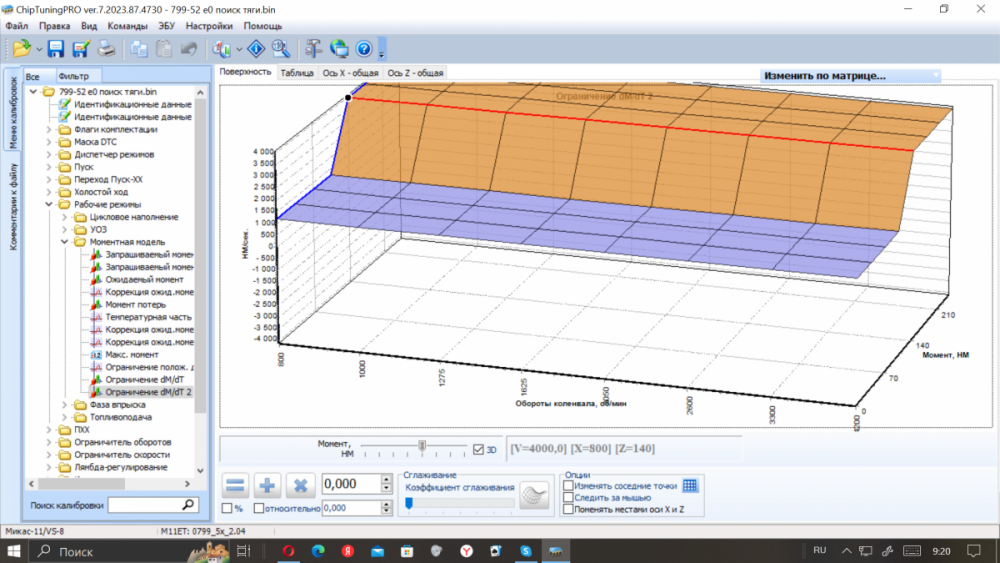This screenshot has width=1000, height=563.
Task: Collapse the 'Моментная модель' folder
Action: tap(66, 242)
